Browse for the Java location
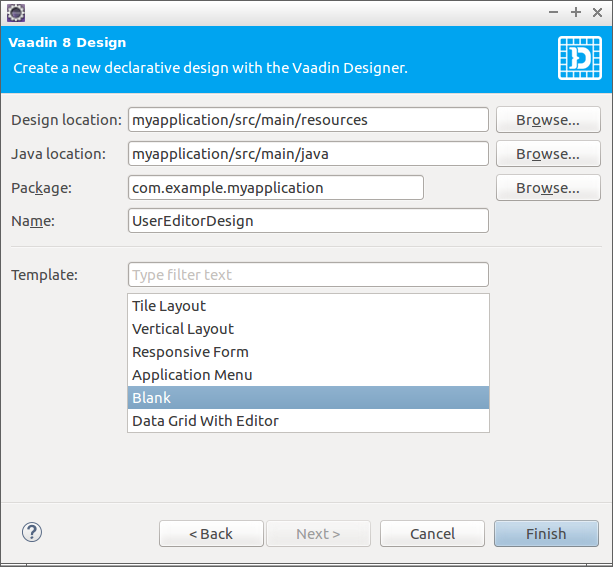Viewport: 613px width, 567px height. pos(547,154)
